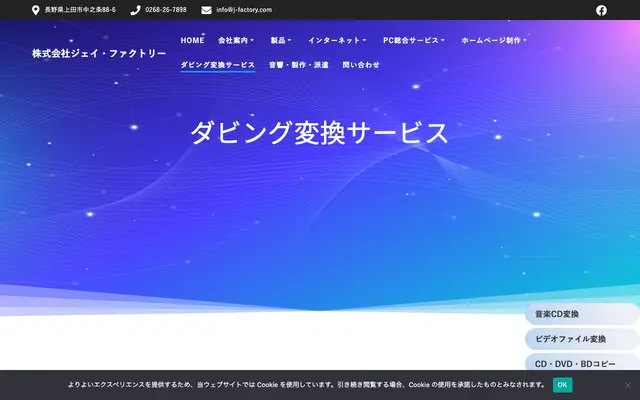Select the ダビング変換サービス menu item

218,65
